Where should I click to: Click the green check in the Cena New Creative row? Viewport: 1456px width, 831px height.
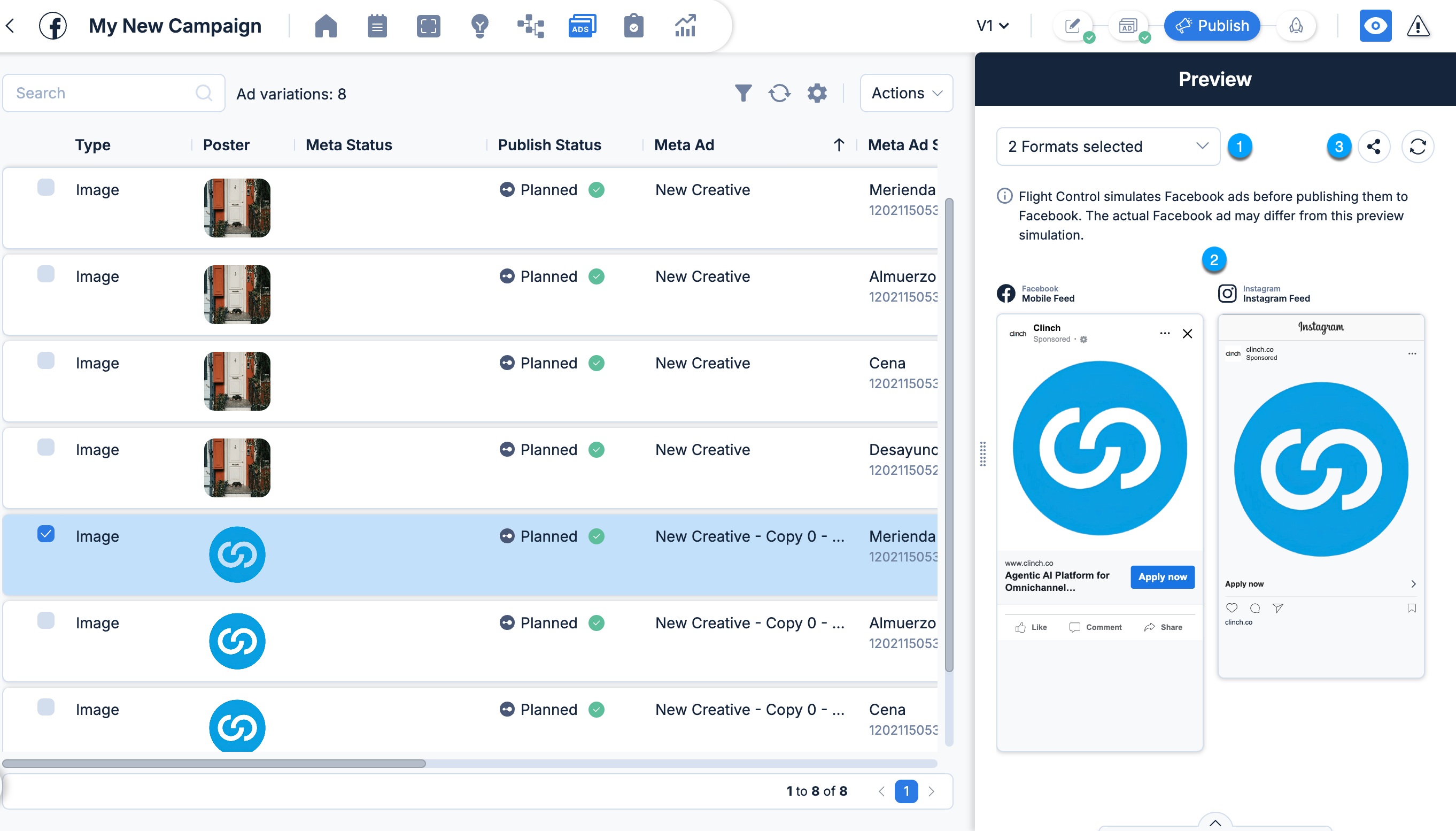pyautogui.click(x=597, y=363)
